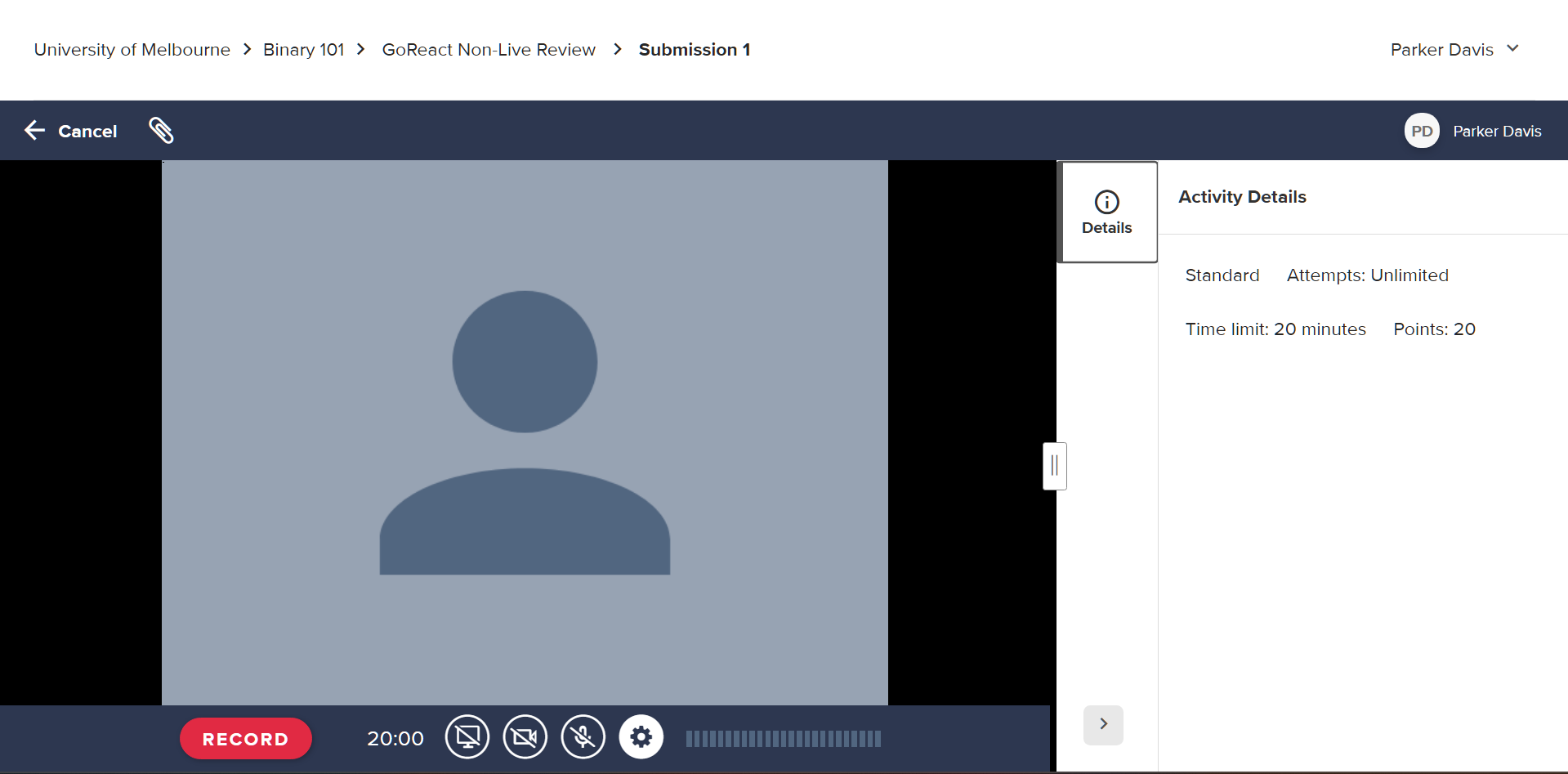
Task: Open GoReact Non-Live Review breadcrumb
Action: pos(489,50)
